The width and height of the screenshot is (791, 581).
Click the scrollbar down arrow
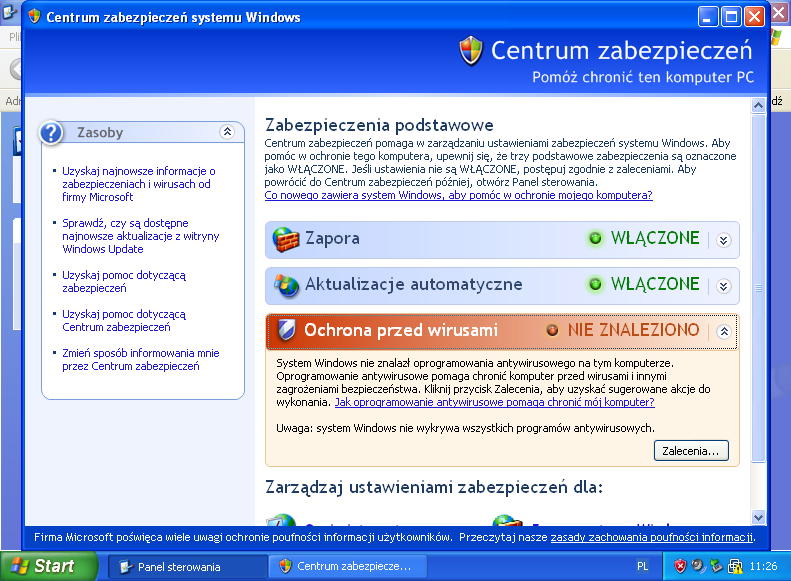pos(758,517)
